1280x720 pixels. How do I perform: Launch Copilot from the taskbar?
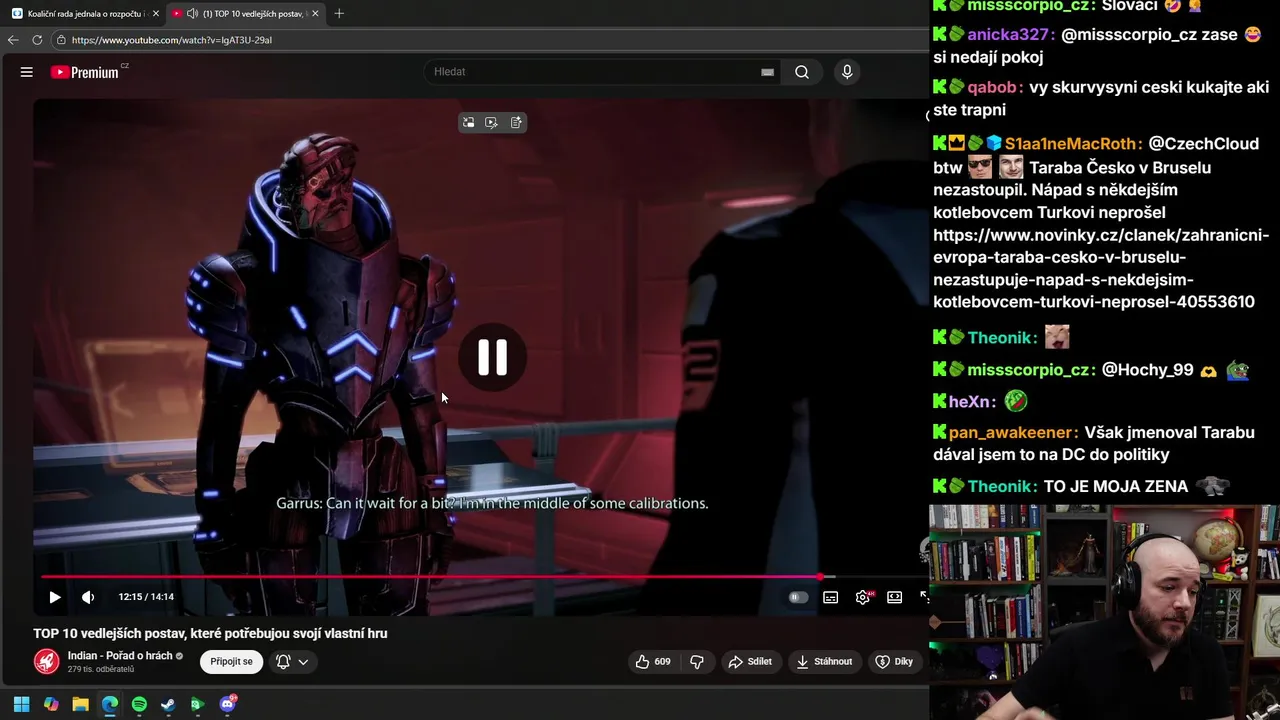click(51, 704)
